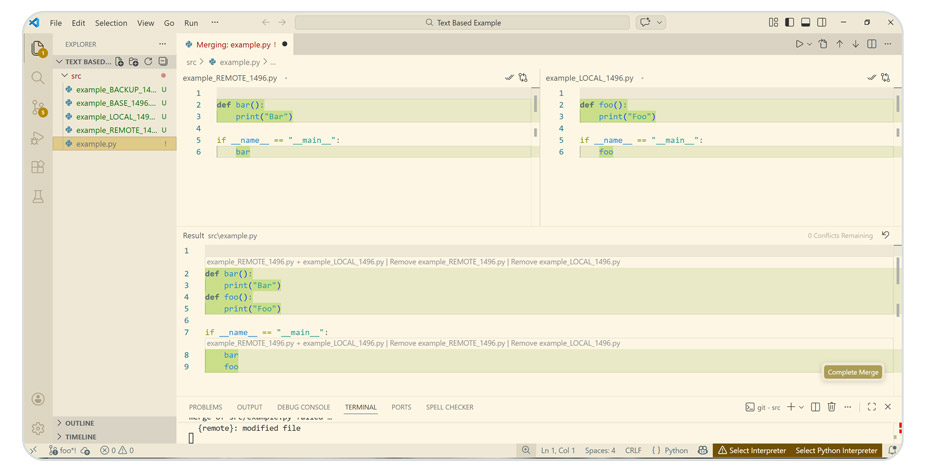
Task: Open Run and Debug view
Action: click(38, 138)
